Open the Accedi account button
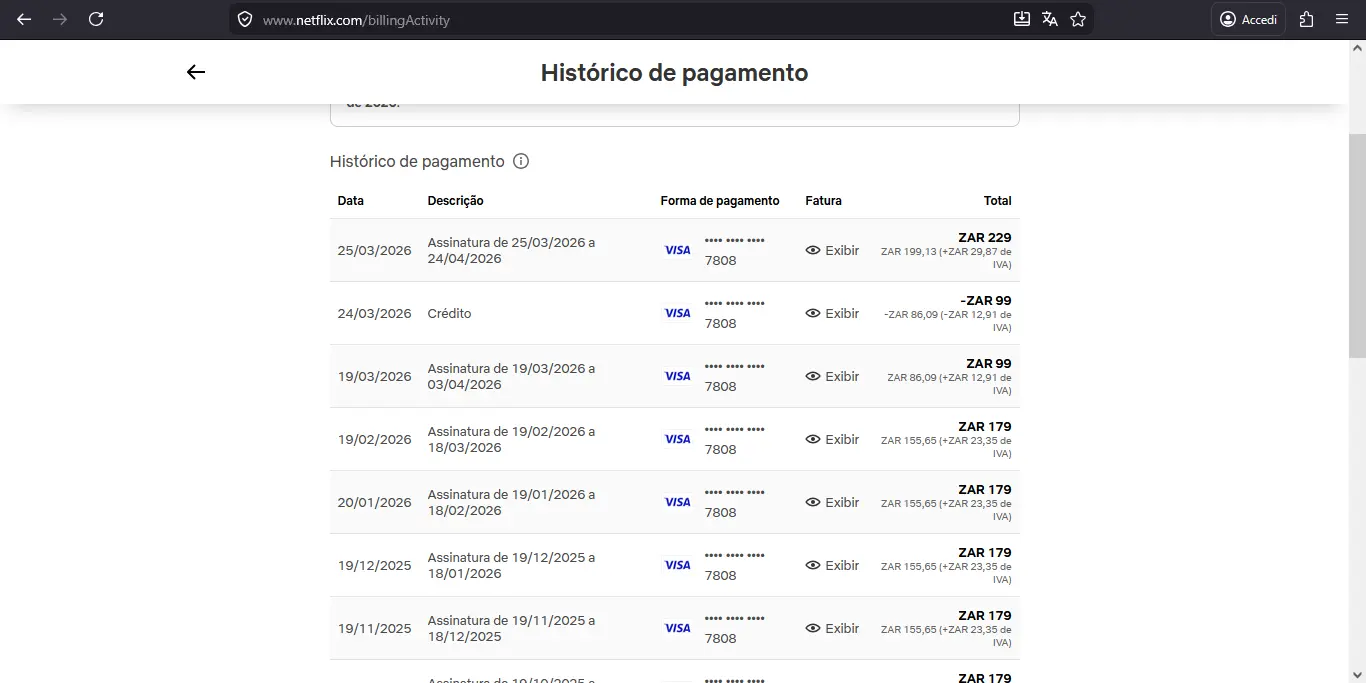 point(1248,19)
